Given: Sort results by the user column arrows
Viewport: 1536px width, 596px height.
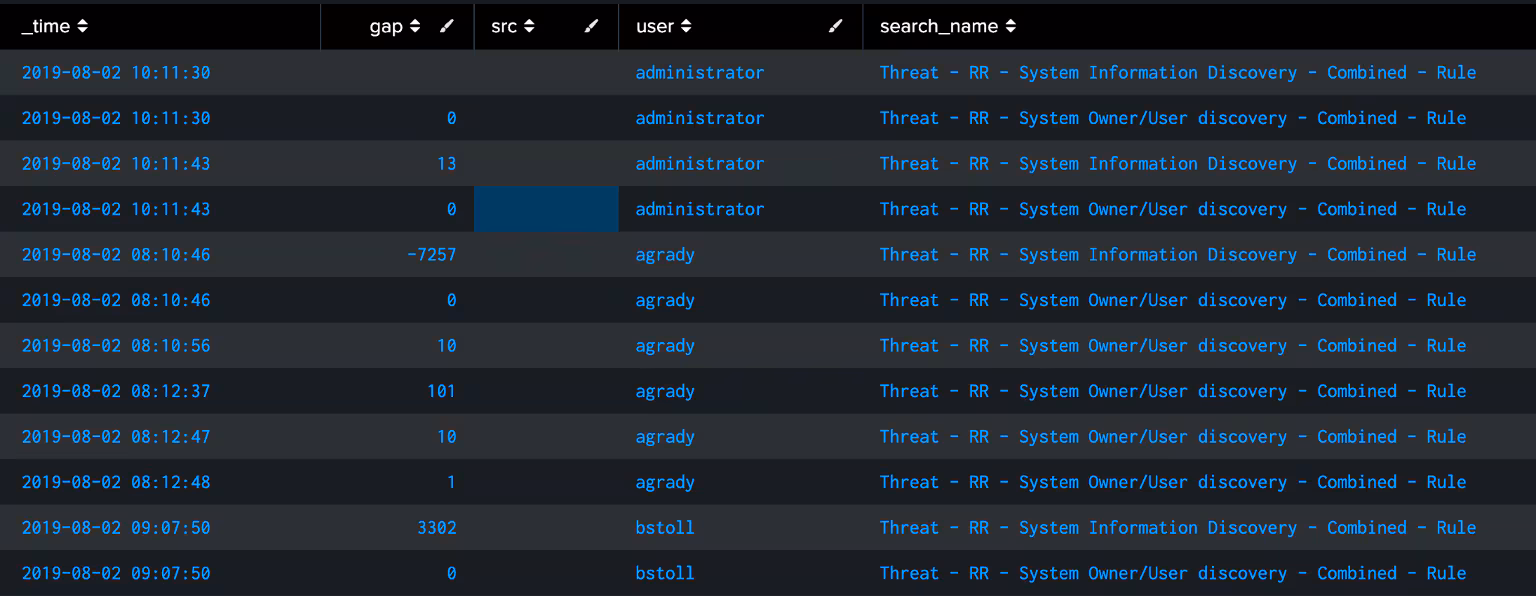Looking at the screenshot, I should (x=685, y=26).
